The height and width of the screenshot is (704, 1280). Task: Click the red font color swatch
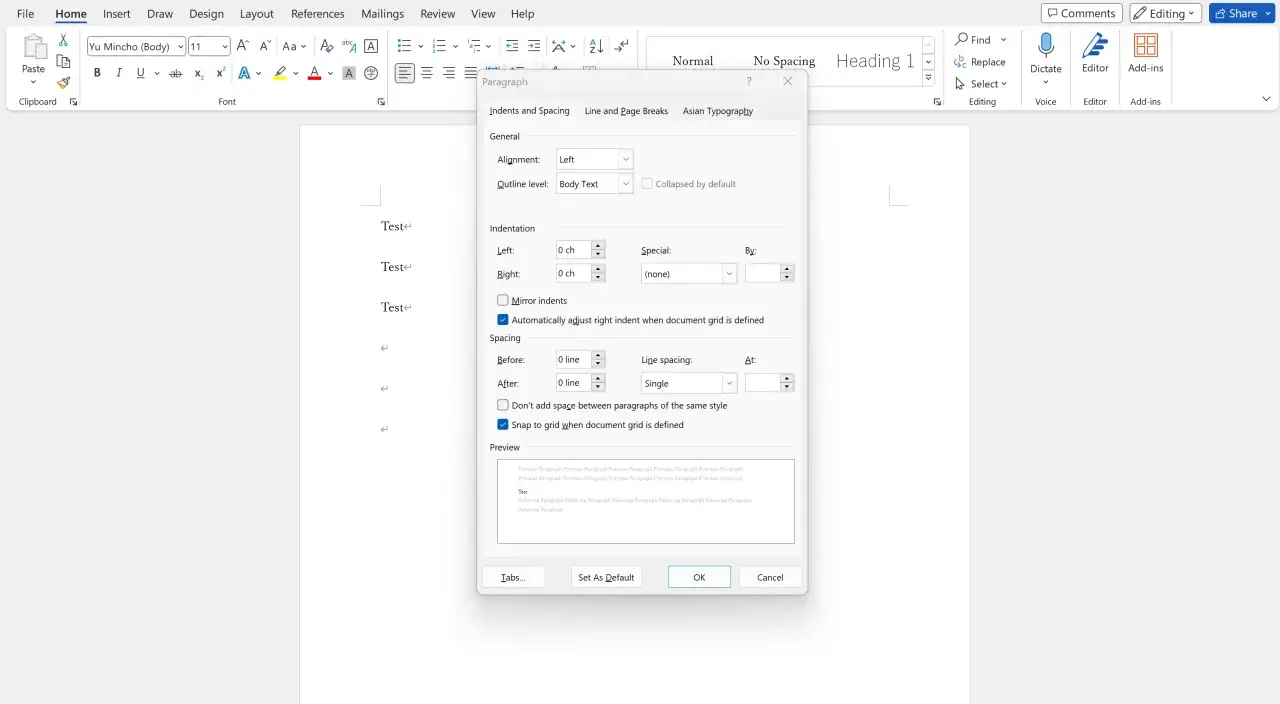pos(314,73)
